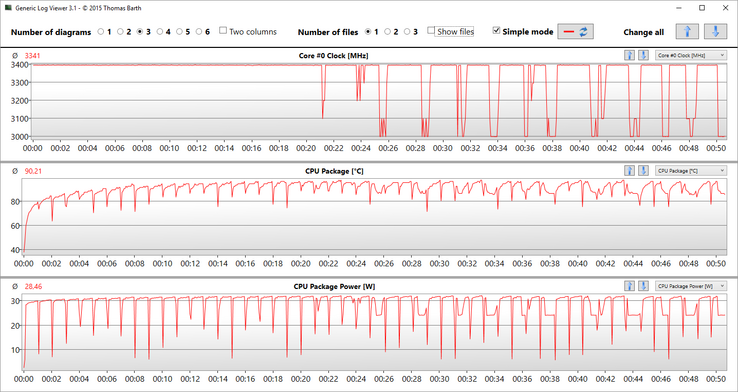Select 5 diagrams radio button

click(x=179, y=32)
